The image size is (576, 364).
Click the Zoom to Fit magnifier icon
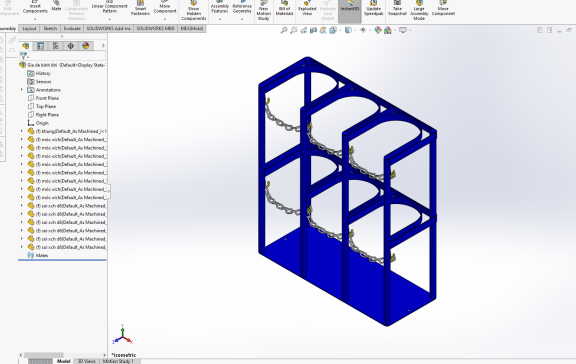pos(284,30)
